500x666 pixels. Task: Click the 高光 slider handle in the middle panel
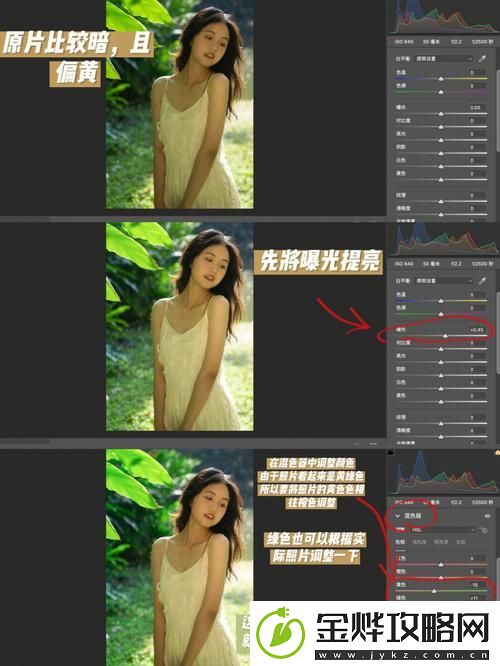tap(441, 362)
